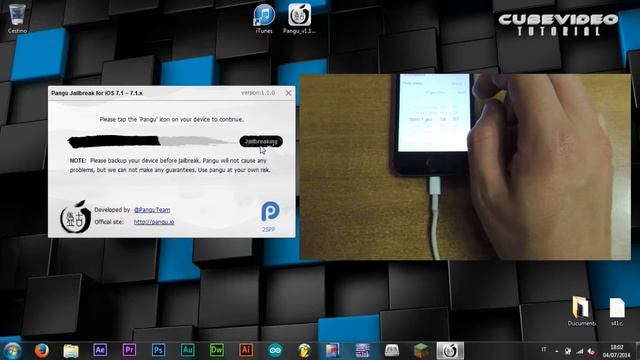Launch Photoshop from the taskbar
The width and height of the screenshot is (640, 360).
coord(158,350)
